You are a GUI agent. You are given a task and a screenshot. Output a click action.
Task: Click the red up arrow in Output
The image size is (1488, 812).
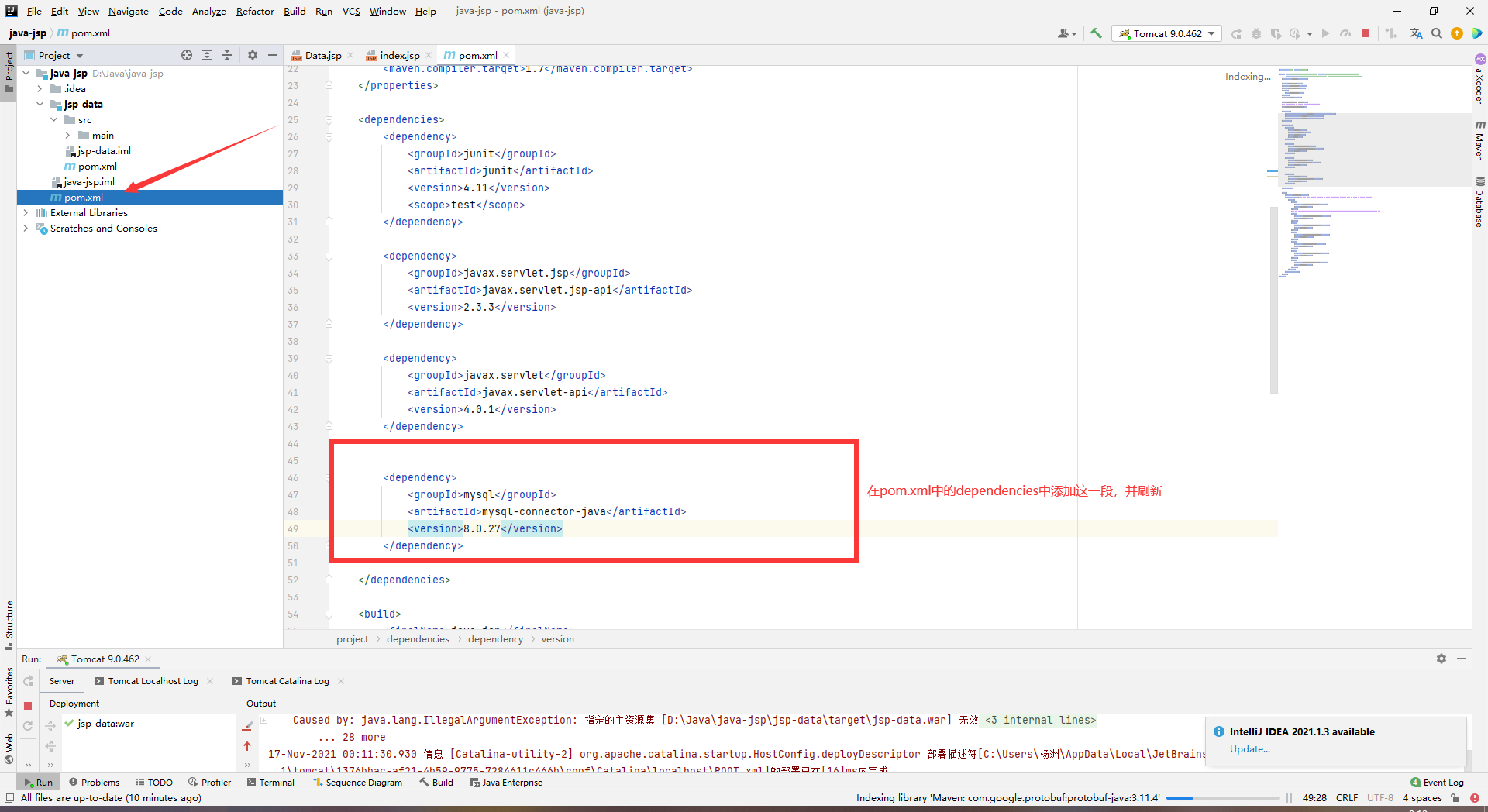click(247, 746)
